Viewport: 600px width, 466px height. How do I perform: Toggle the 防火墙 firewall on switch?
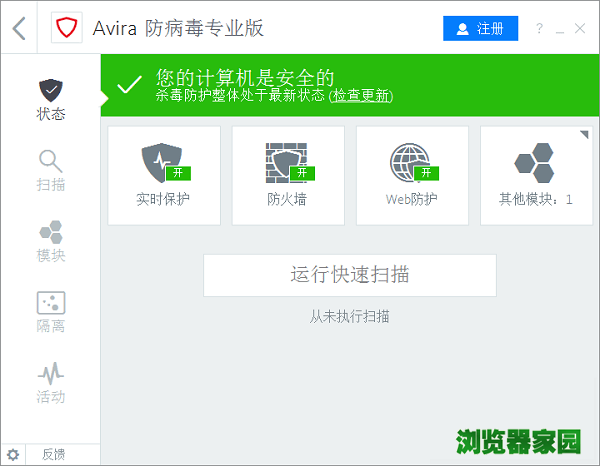303,172
